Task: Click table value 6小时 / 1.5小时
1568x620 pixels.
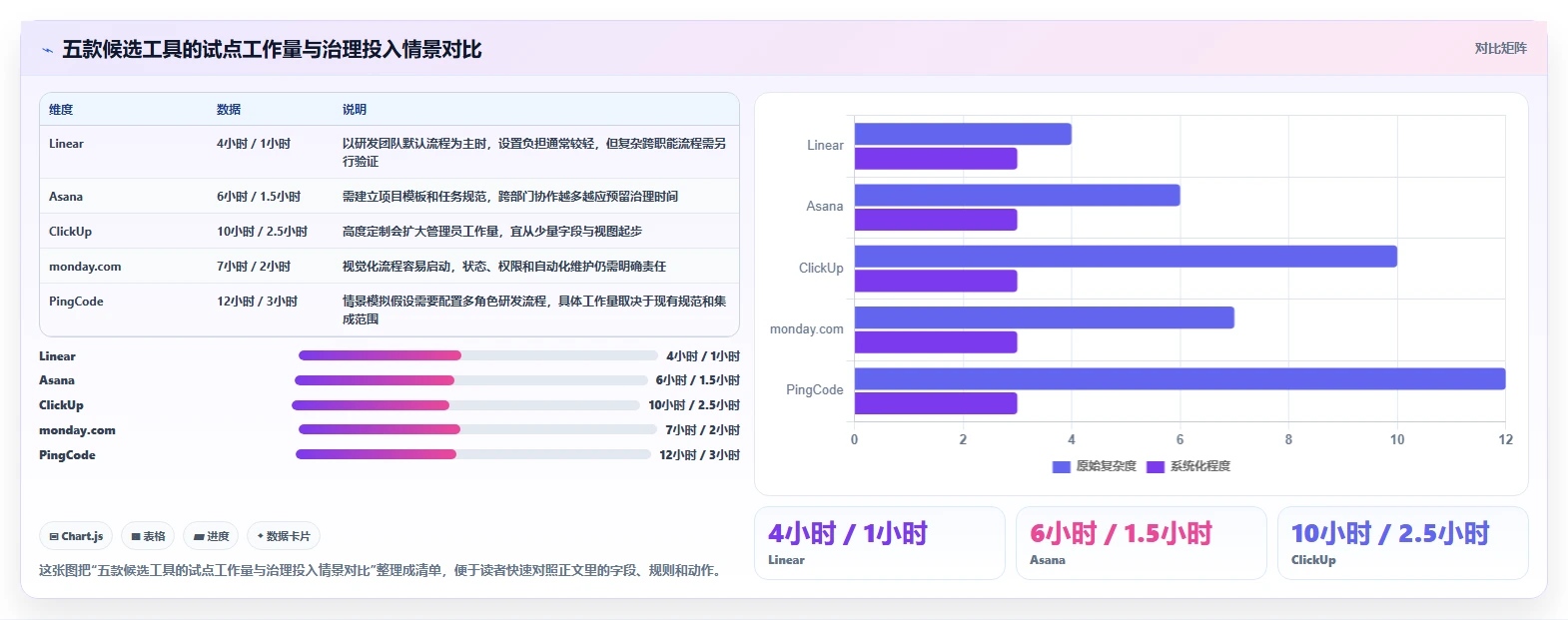Action: (259, 197)
